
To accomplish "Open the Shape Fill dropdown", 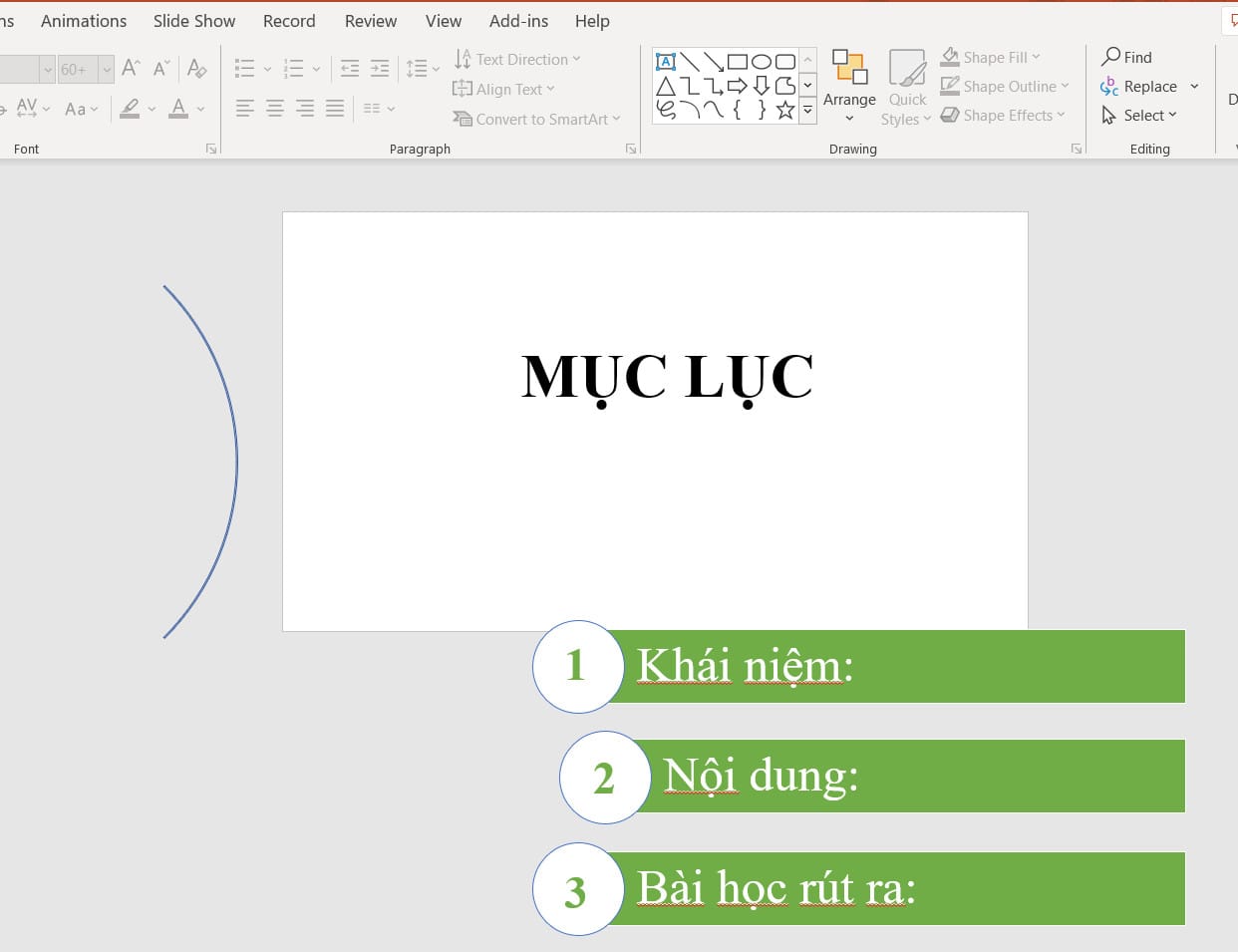I will 990,57.
